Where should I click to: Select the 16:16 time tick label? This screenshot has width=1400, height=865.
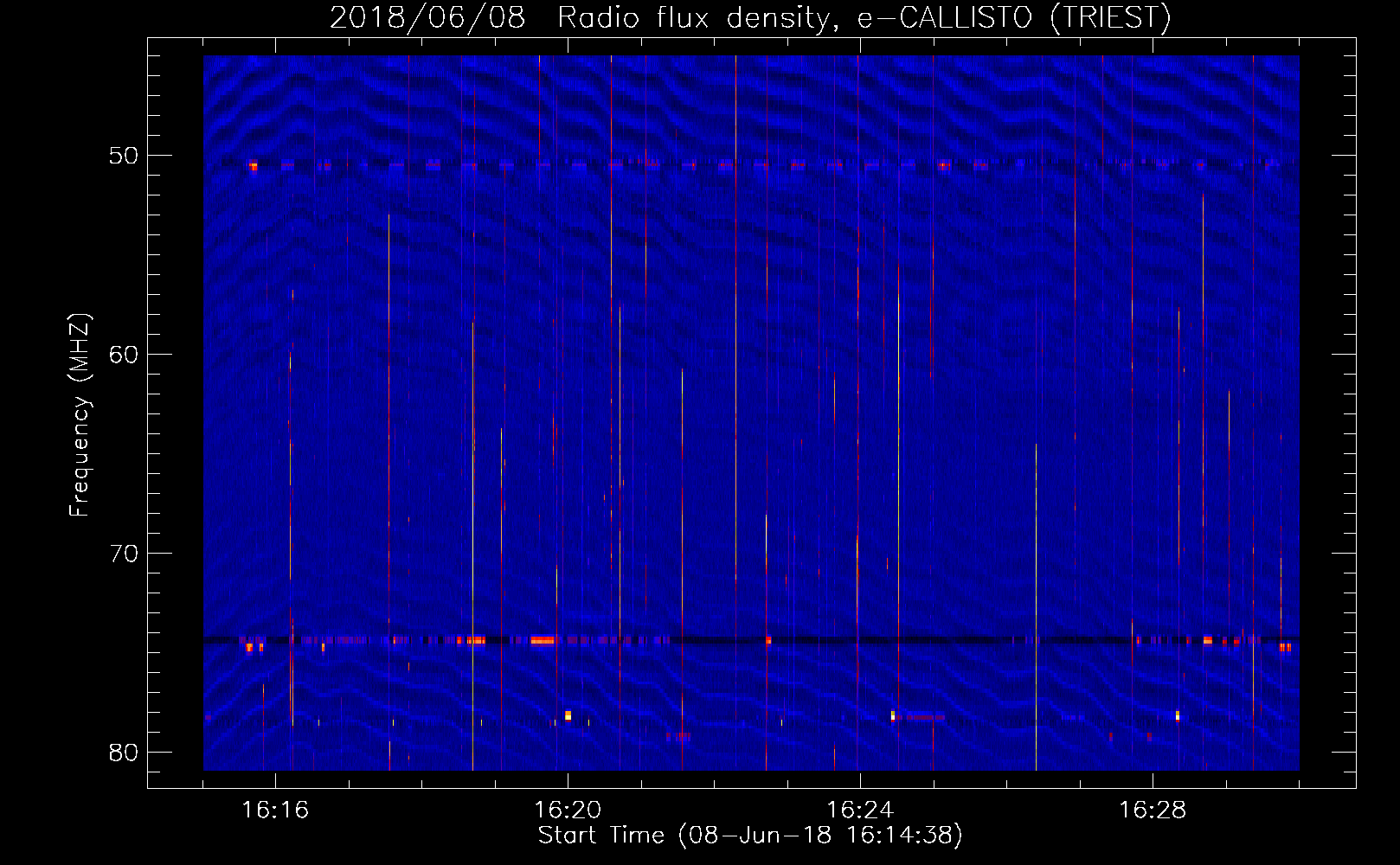point(275,810)
